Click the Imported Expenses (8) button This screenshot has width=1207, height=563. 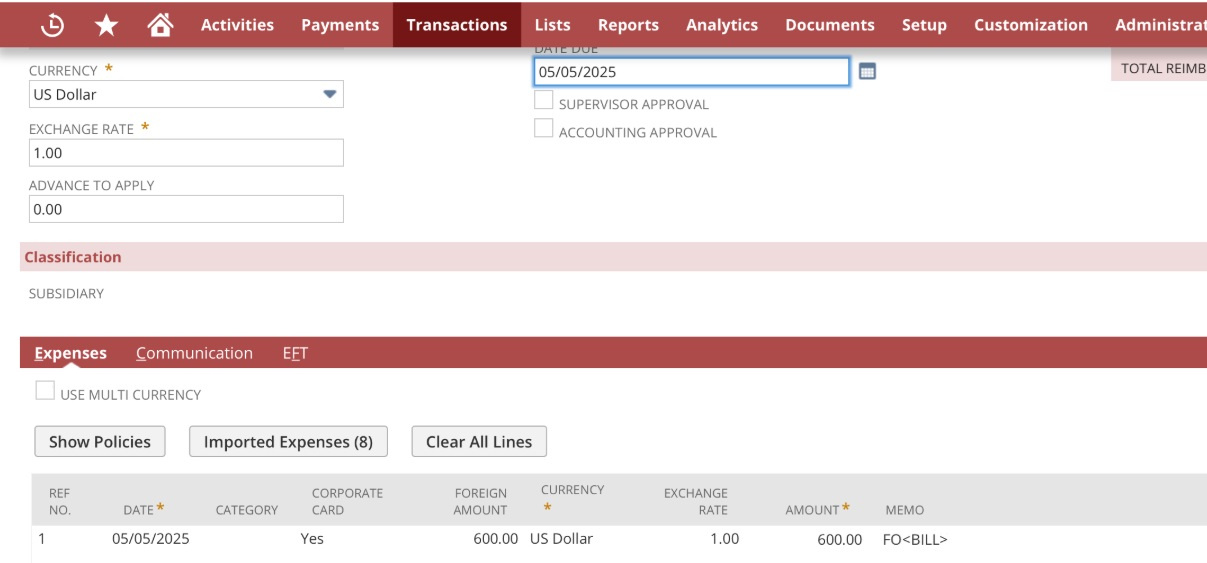(x=288, y=442)
